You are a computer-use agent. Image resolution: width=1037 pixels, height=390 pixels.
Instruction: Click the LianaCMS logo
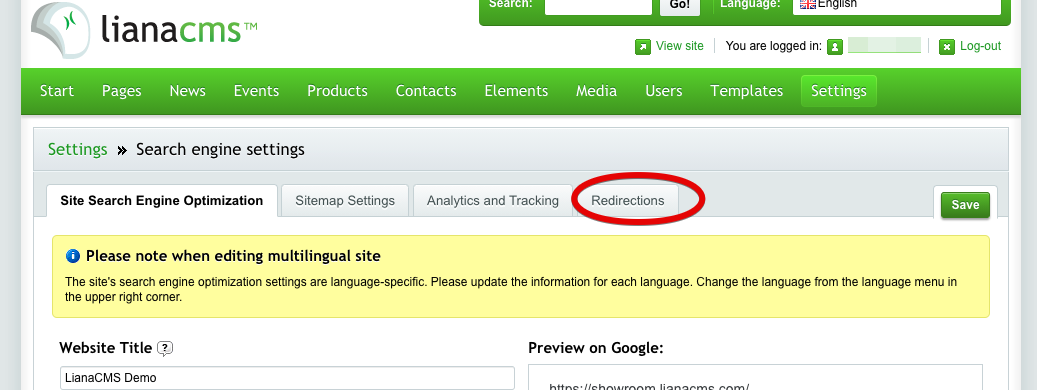144,30
